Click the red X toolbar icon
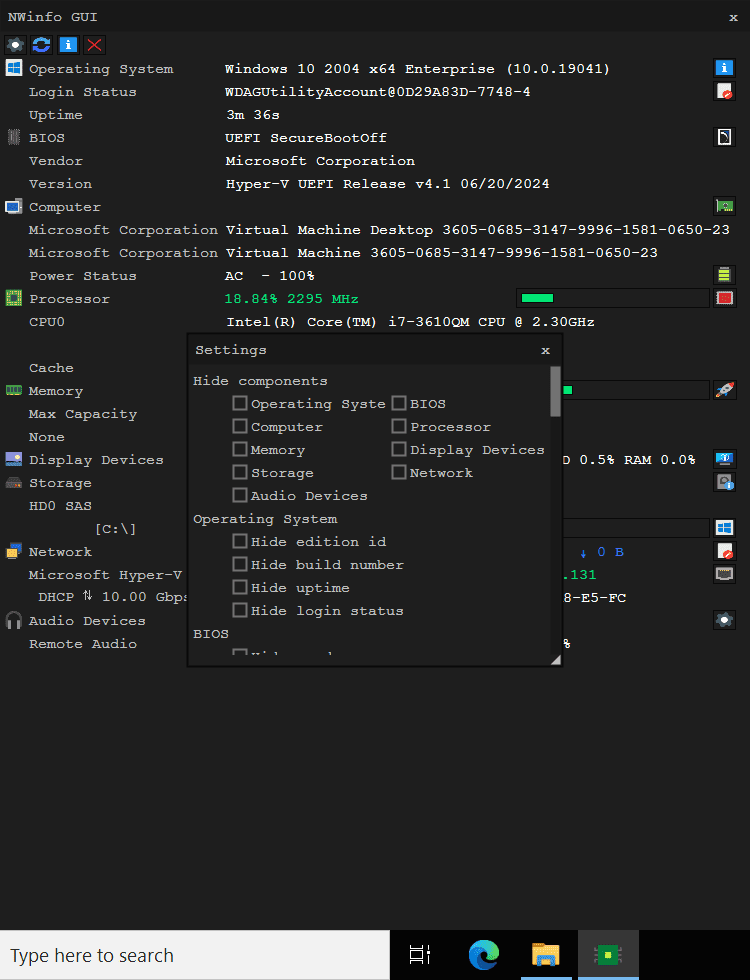The height and width of the screenshot is (980, 750). 94,45
